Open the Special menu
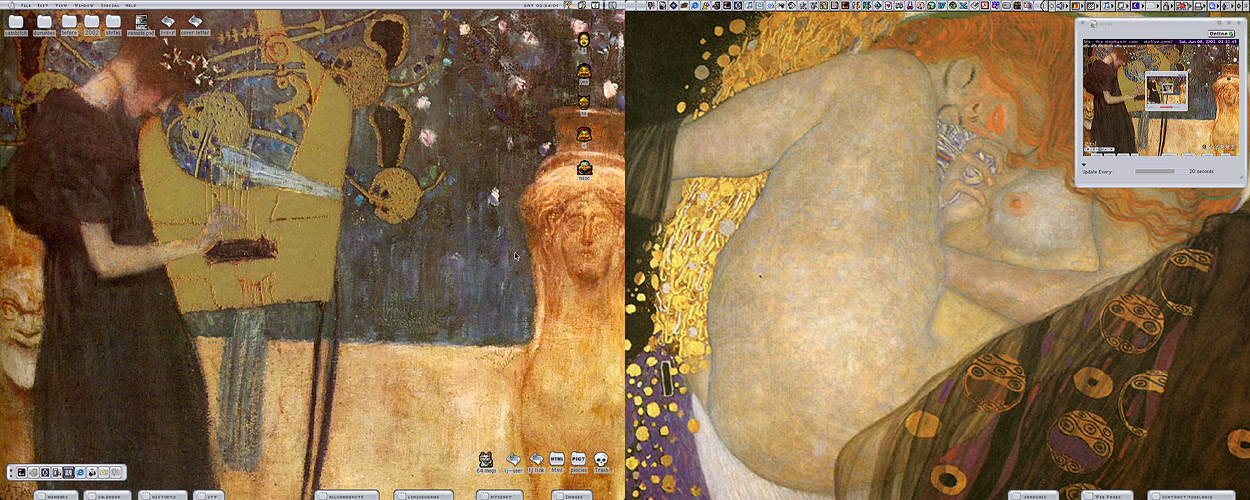Image resolution: width=1250 pixels, height=500 pixels. click(x=110, y=5)
